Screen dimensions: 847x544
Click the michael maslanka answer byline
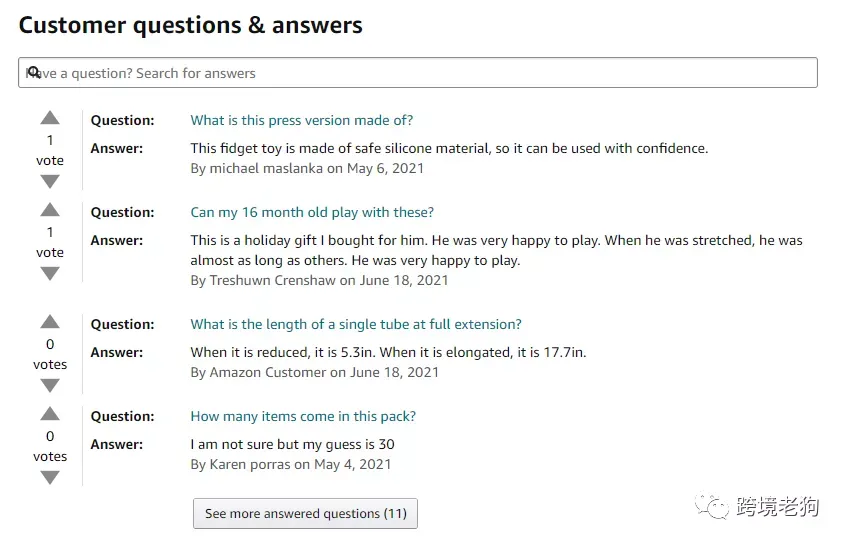307,169
